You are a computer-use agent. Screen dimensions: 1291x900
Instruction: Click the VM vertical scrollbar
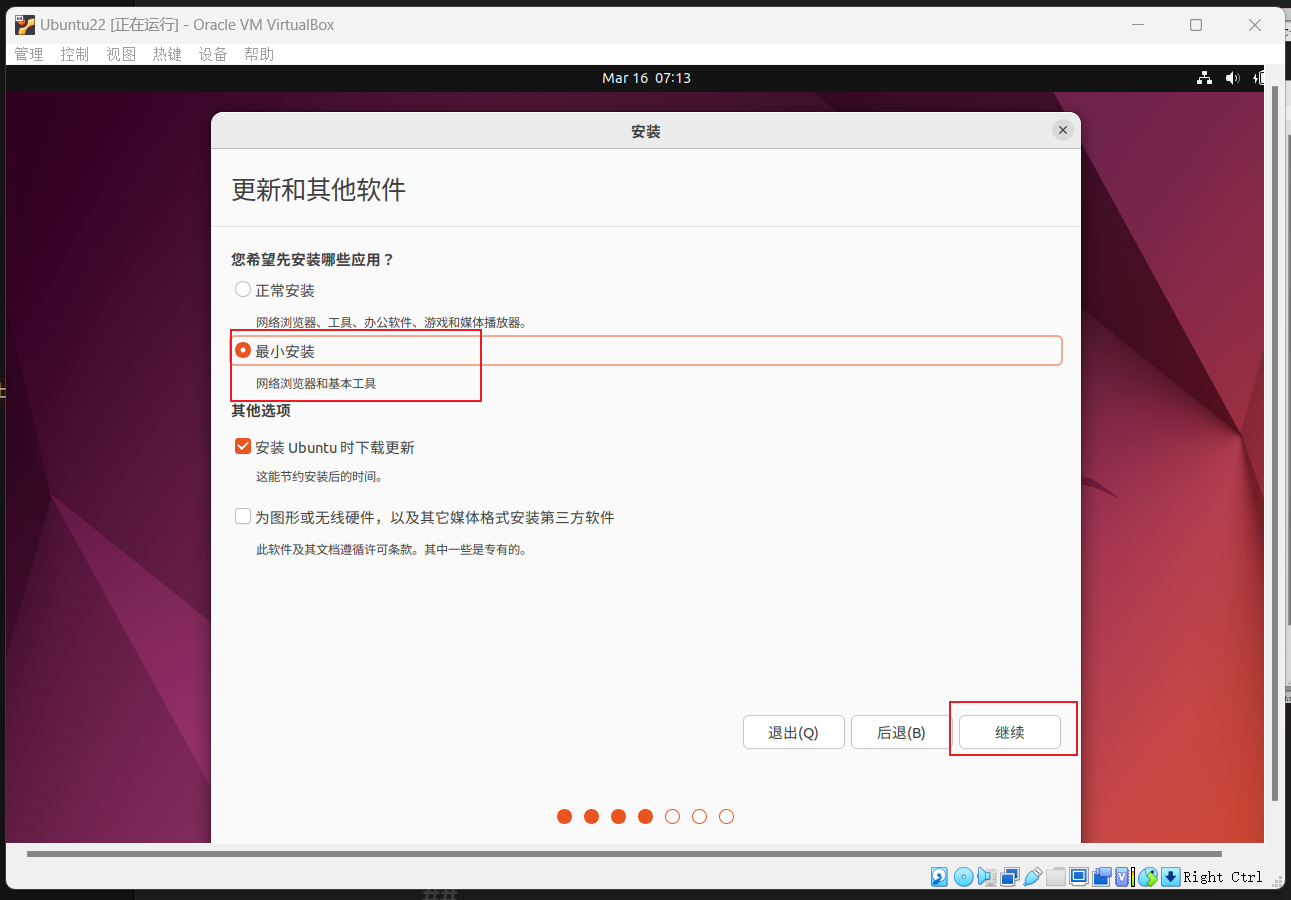(1274, 442)
